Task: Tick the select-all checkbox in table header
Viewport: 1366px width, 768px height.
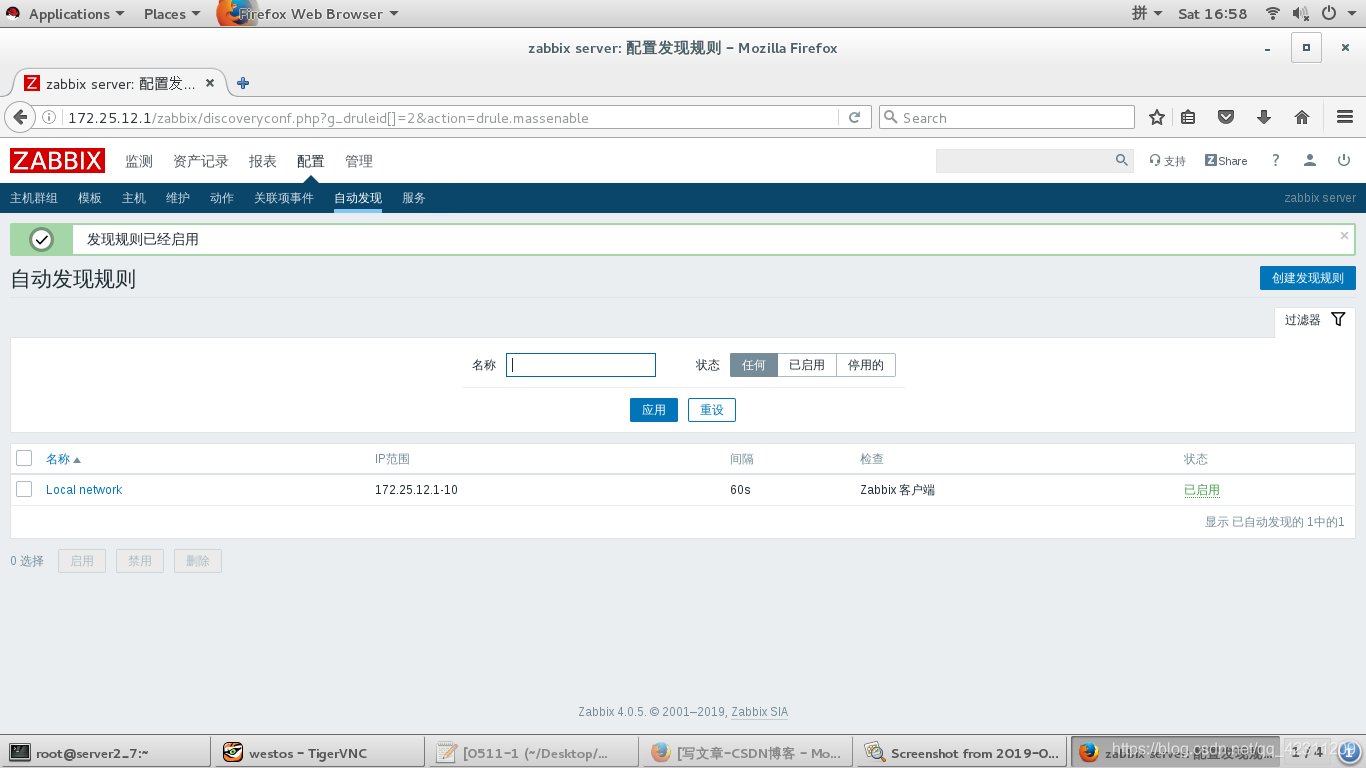Action: point(24,458)
